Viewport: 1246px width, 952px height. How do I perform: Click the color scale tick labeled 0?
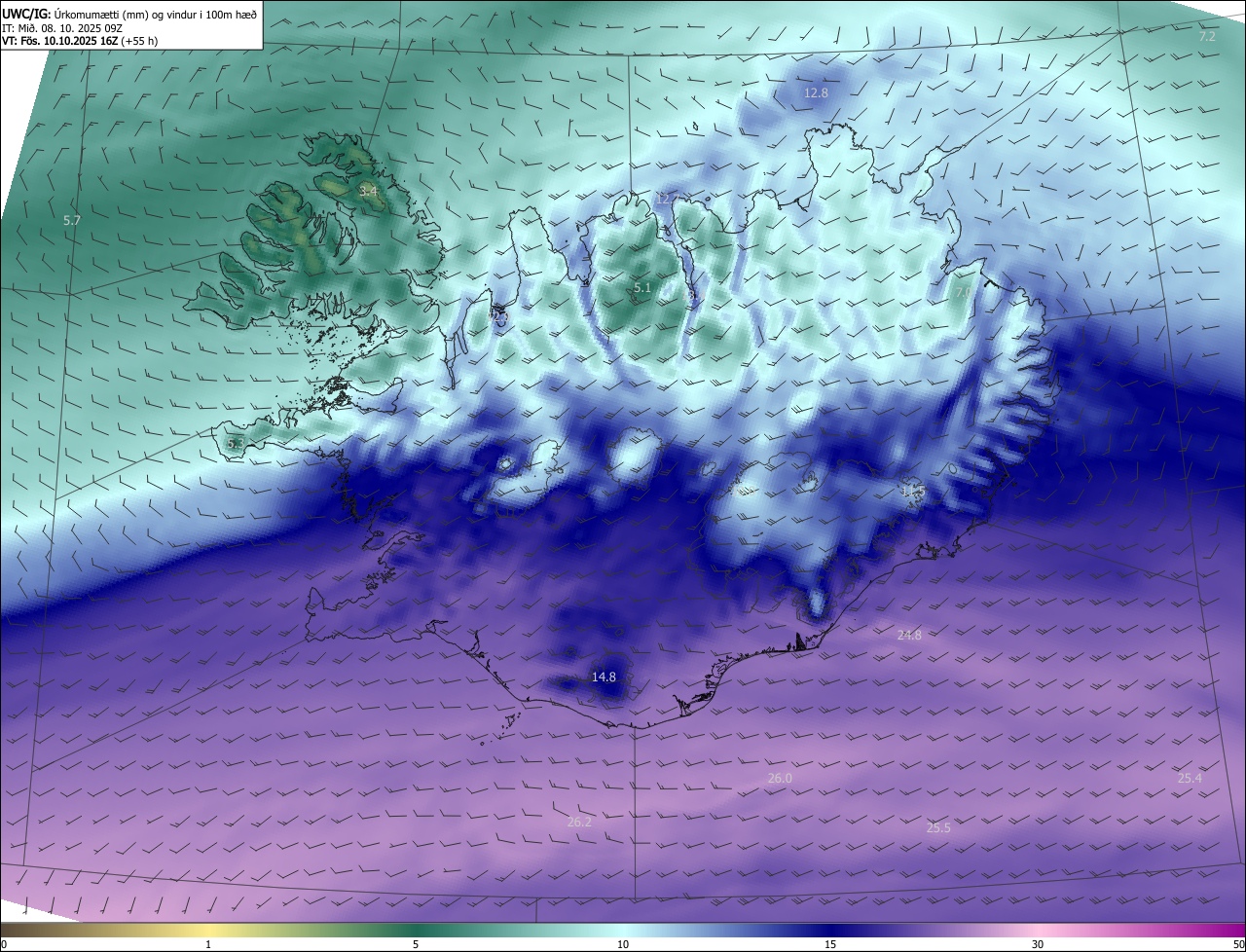click(x=4, y=944)
